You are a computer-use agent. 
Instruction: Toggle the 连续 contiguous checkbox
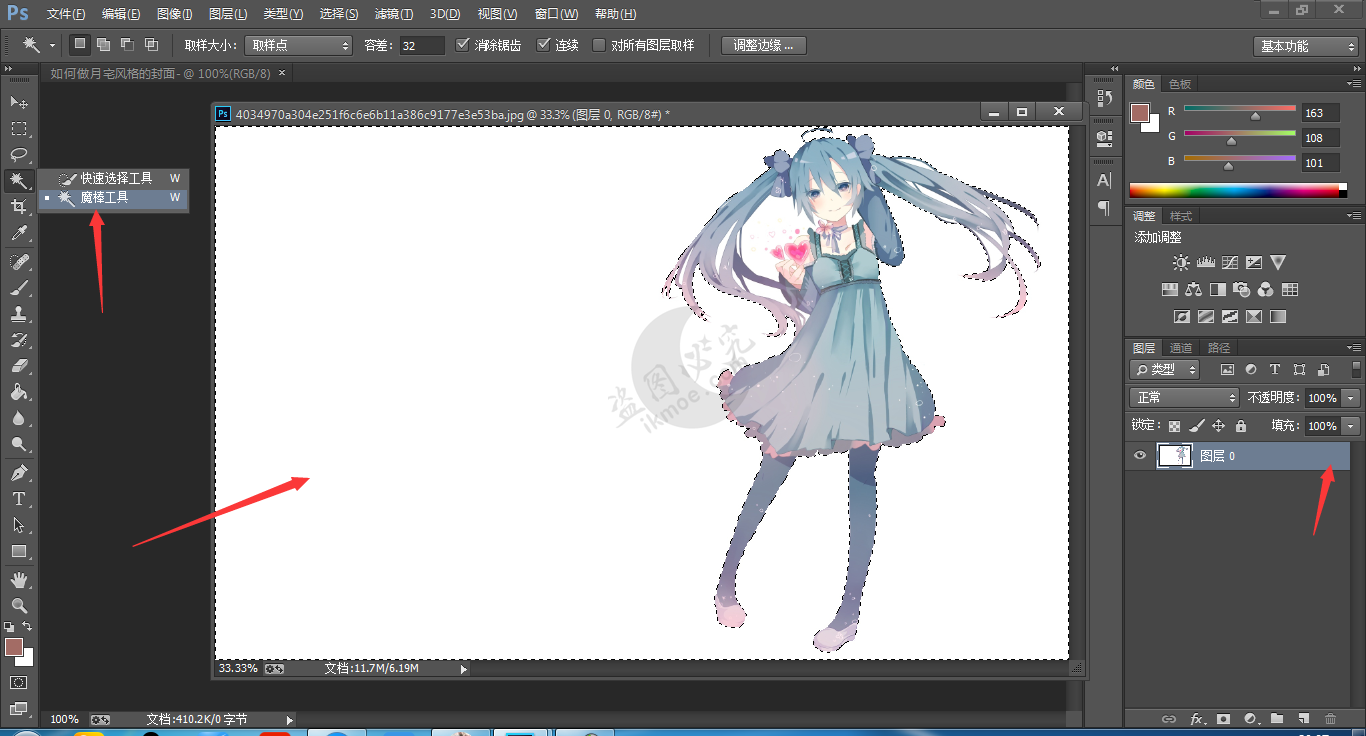click(544, 45)
